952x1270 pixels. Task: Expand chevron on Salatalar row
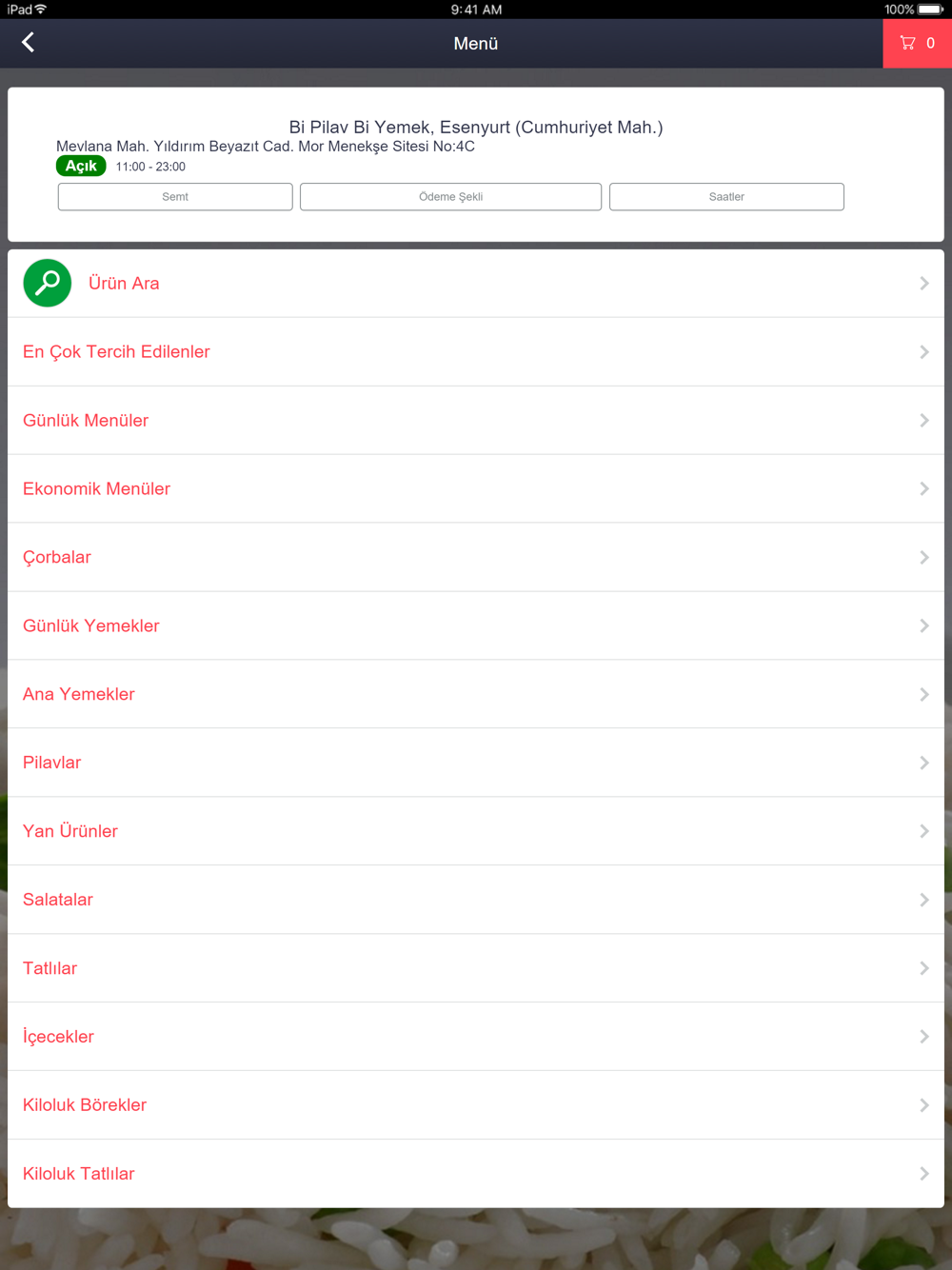tap(923, 901)
